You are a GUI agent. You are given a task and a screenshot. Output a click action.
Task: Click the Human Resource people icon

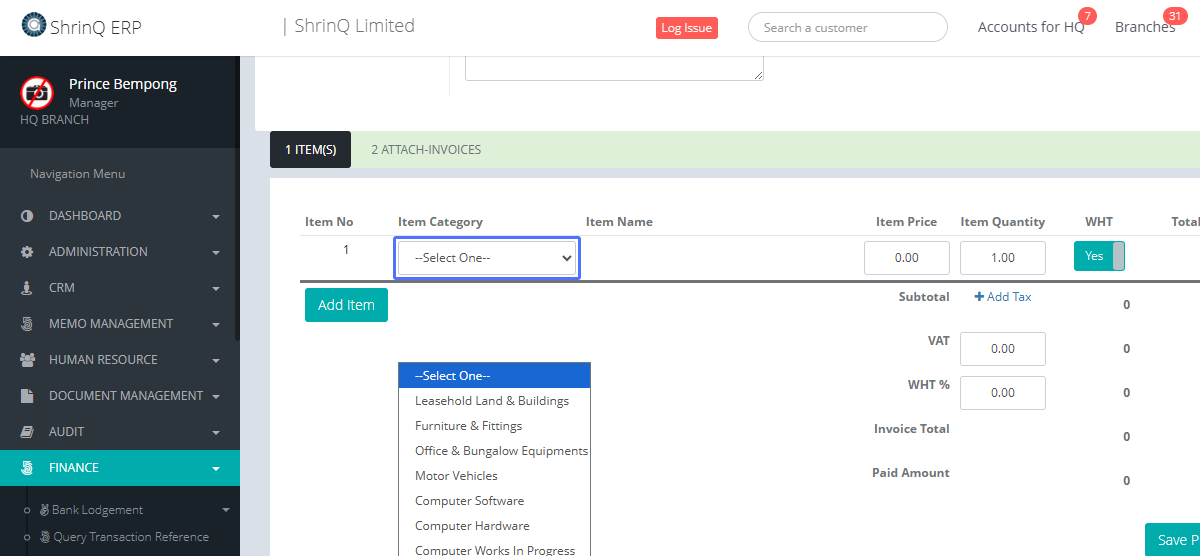click(x=27, y=360)
